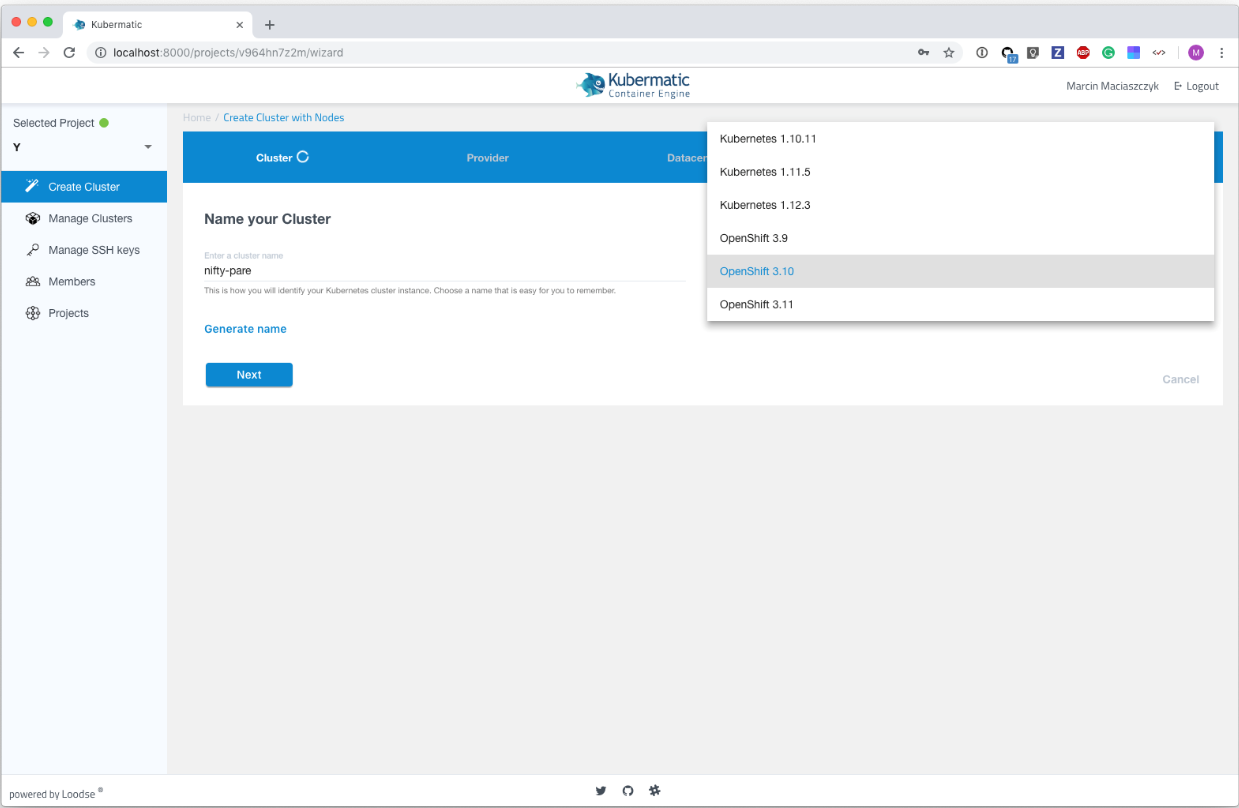Open the GitHub repository footer icon

pos(628,790)
